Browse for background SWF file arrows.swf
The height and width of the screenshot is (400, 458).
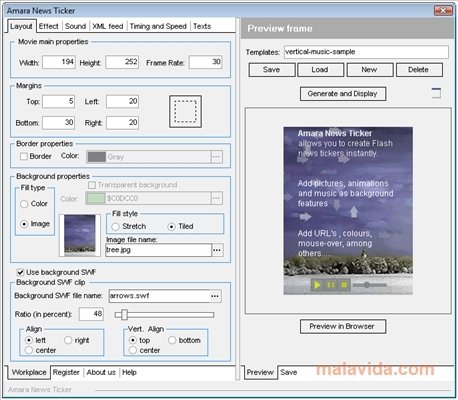tap(215, 296)
